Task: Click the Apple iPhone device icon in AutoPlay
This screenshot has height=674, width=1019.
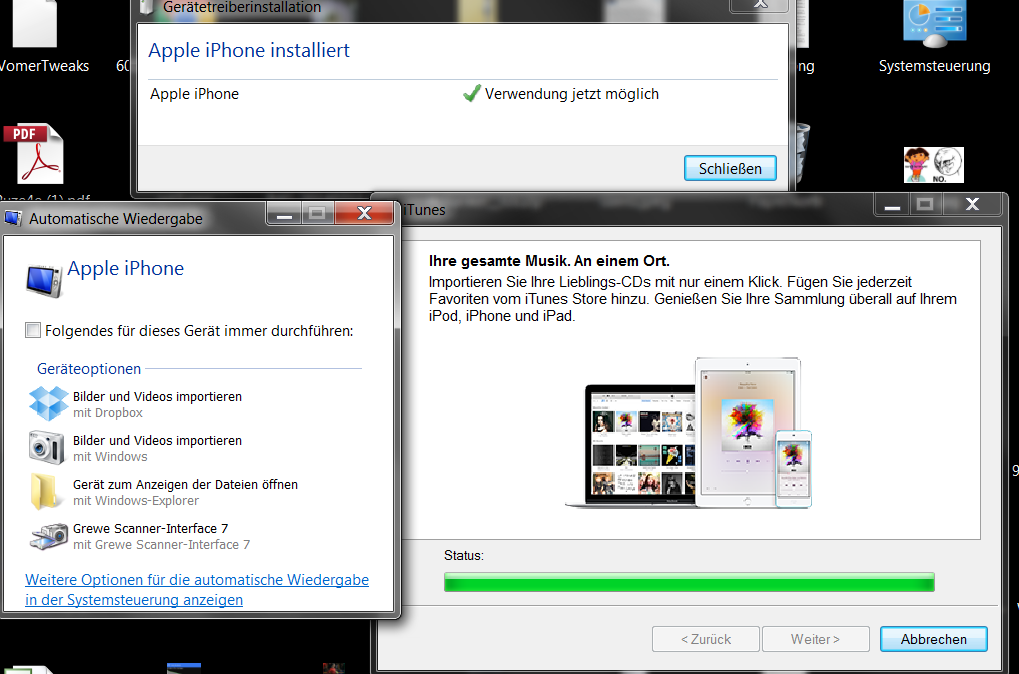Action: (x=44, y=280)
